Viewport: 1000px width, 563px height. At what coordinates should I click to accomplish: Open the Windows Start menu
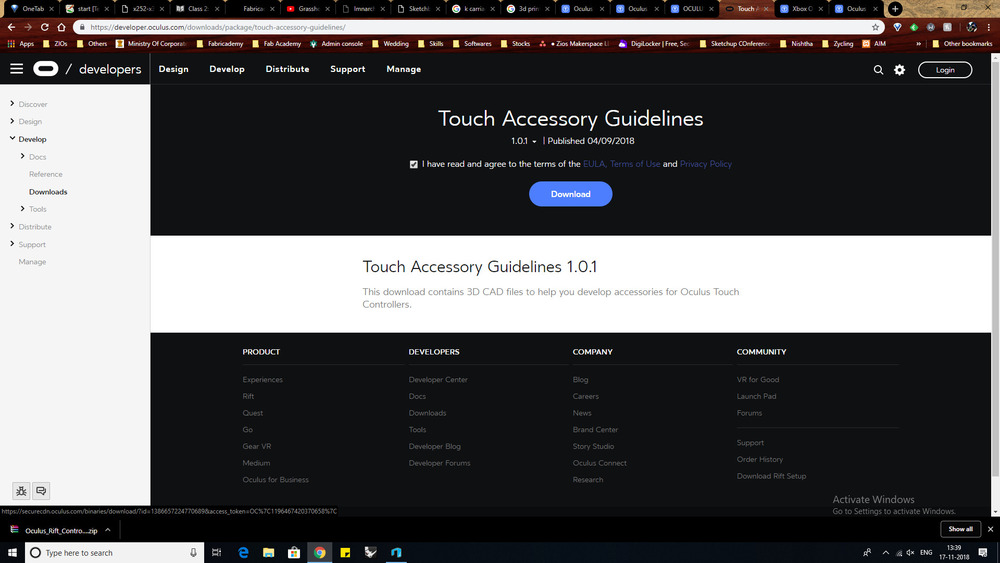(x=12, y=553)
